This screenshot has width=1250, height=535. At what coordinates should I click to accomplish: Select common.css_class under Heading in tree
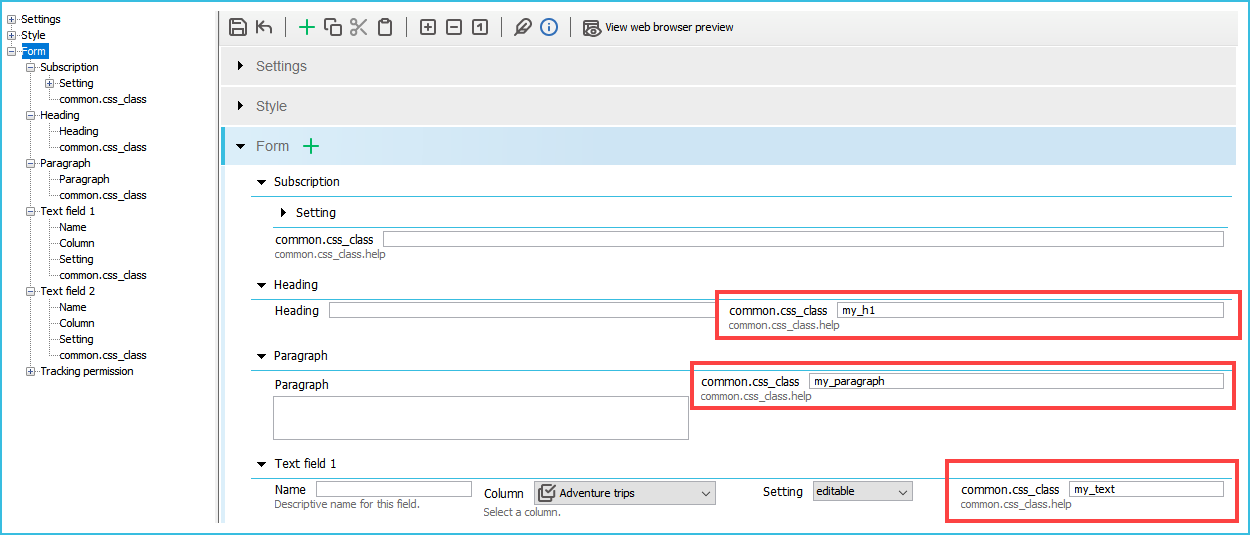tap(103, 147)
